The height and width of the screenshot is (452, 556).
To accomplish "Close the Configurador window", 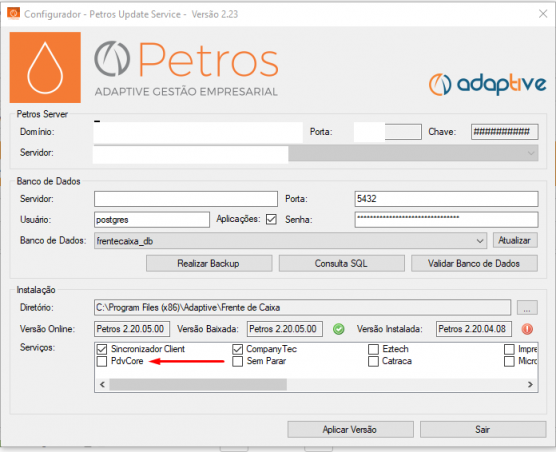I will click(543, 14).
